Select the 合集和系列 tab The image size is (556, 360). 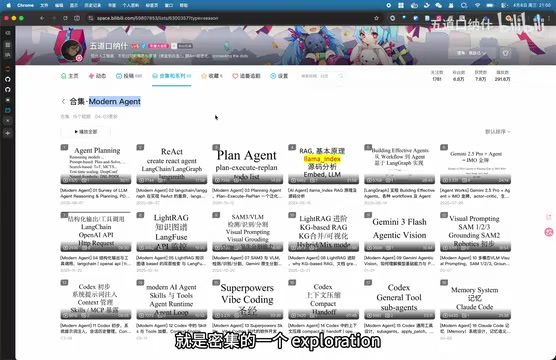point(172,76)
